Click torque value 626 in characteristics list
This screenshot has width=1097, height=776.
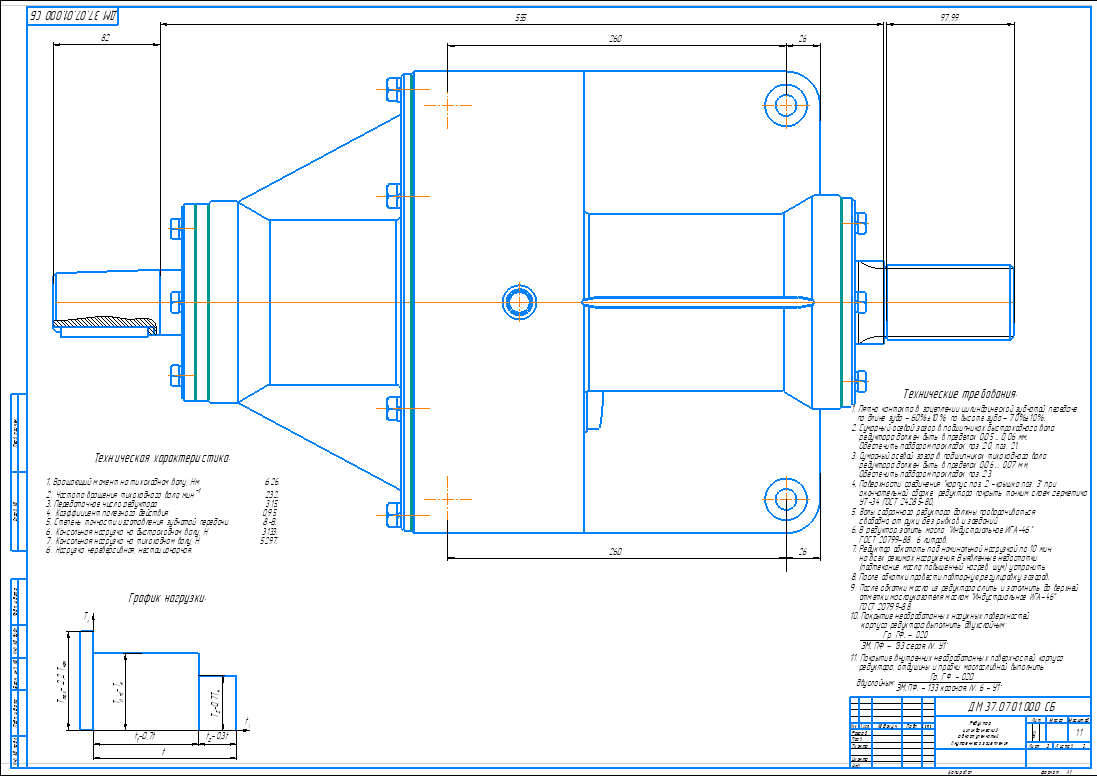click(x=270, y=481)
